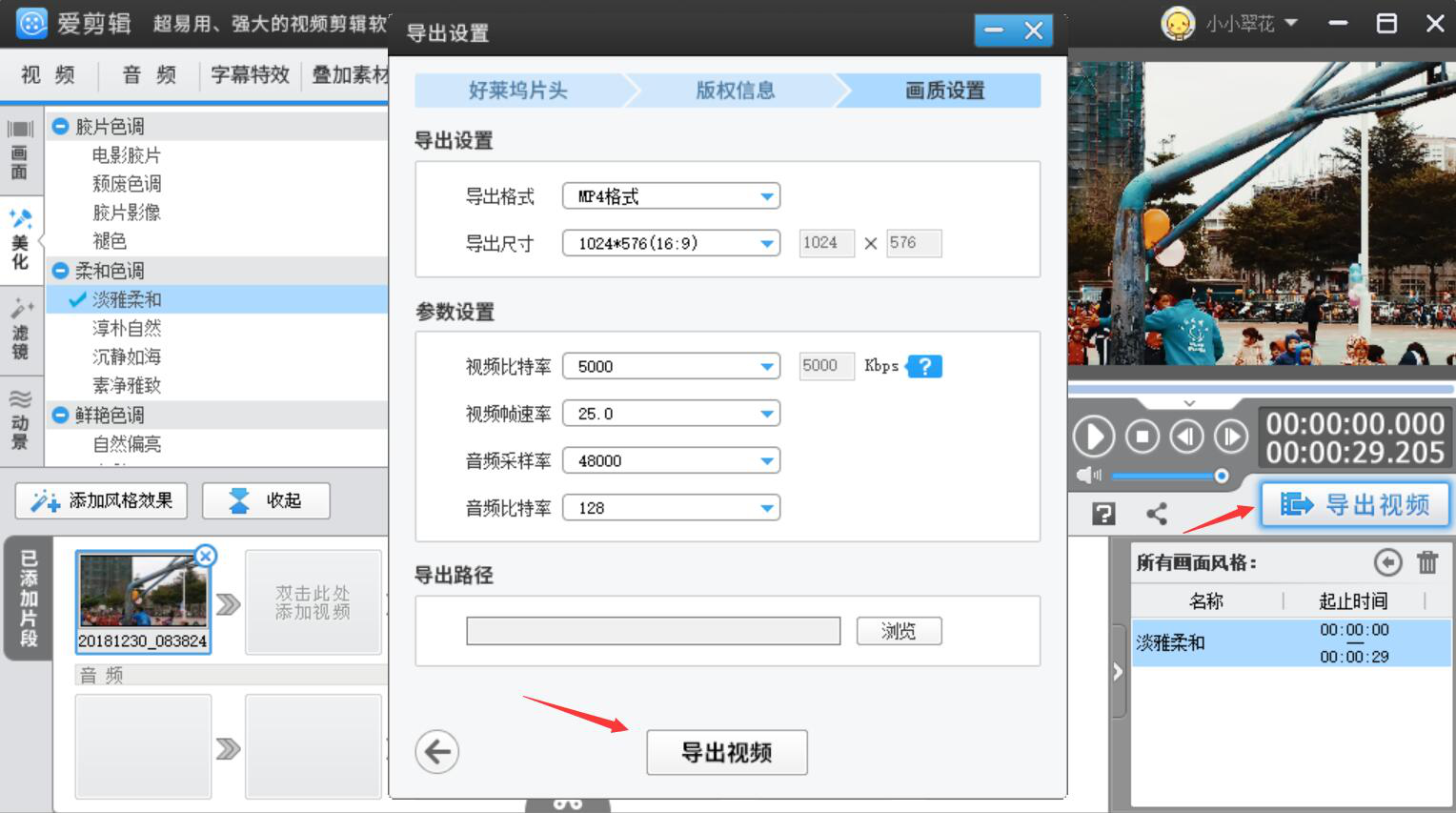The width and height of the screenshot is (1456, 813).
Task: Delete the selected style with the trash icon
Action: [1426, 562]
